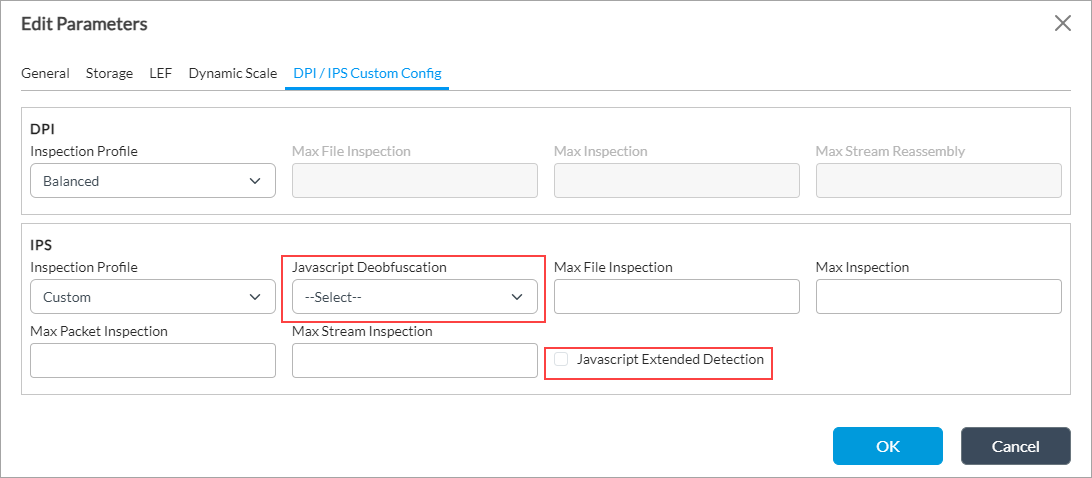
Task: Click DPI Max File Inspection field
Action: (414, 181)
